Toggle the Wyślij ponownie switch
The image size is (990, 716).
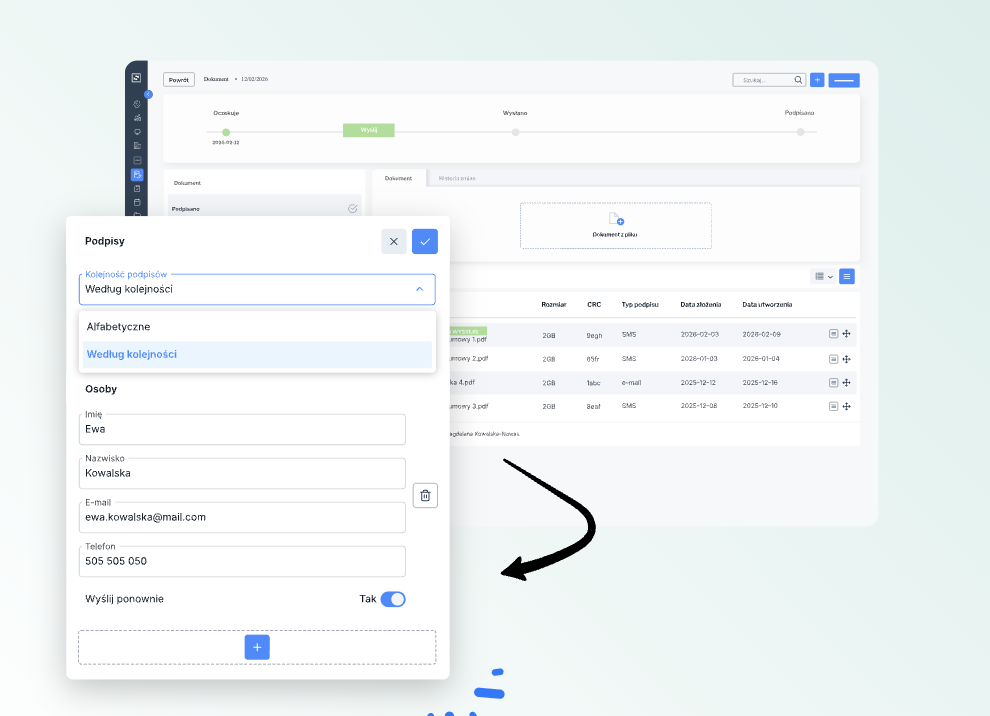(x=393, y=599)
